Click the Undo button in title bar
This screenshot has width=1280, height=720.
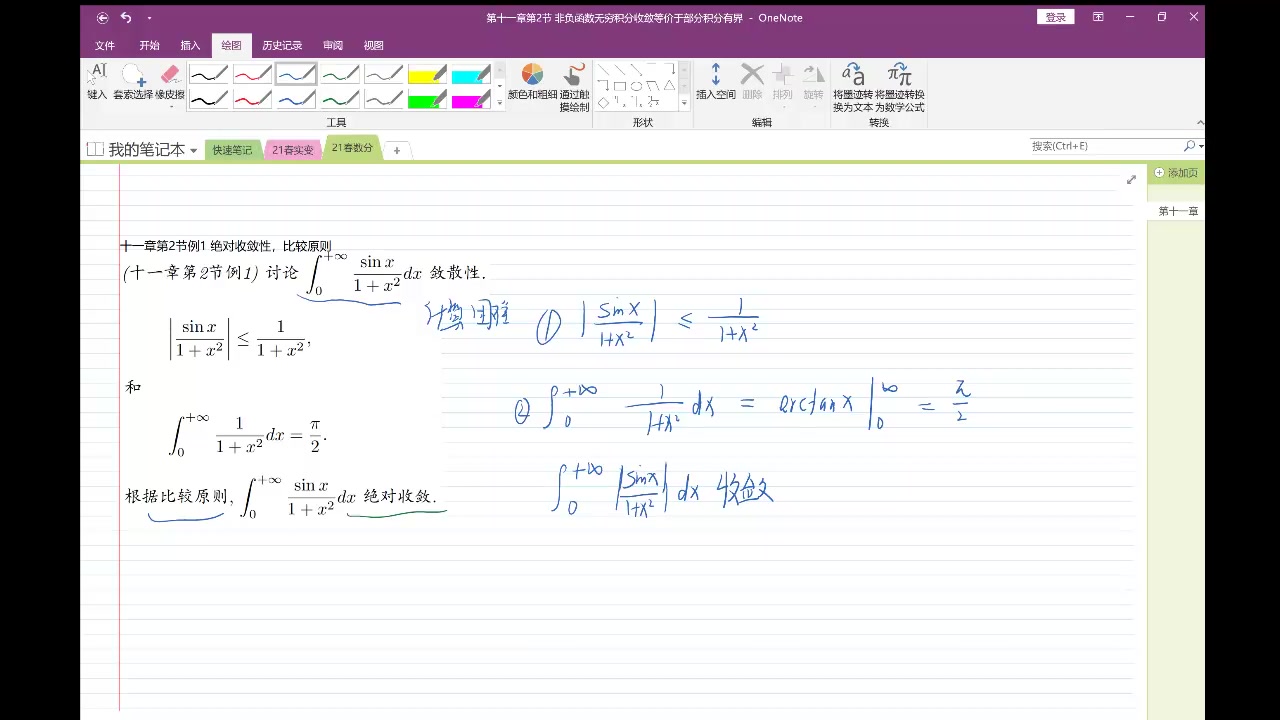(126, 17)
